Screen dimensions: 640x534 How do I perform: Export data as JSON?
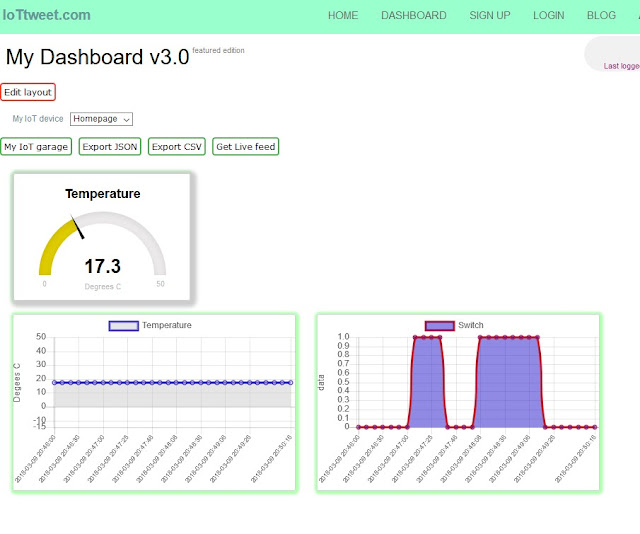point(110,147)
